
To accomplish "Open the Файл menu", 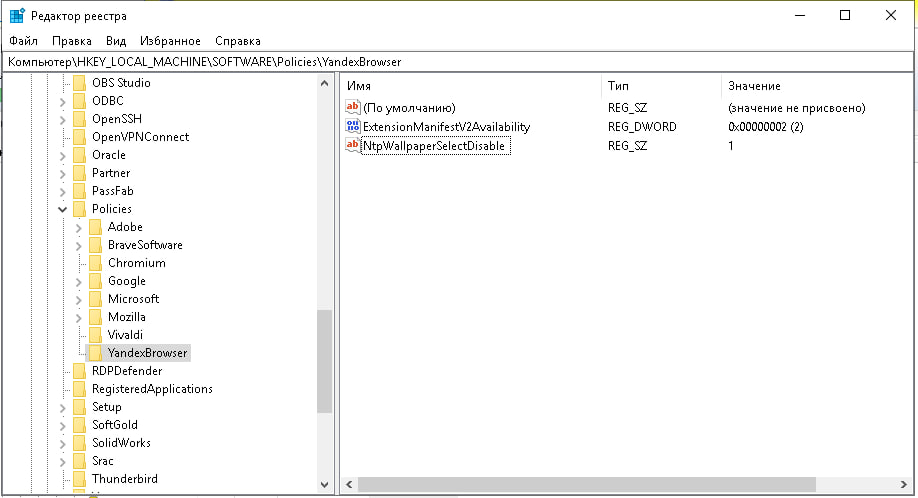I will (23, 41).
